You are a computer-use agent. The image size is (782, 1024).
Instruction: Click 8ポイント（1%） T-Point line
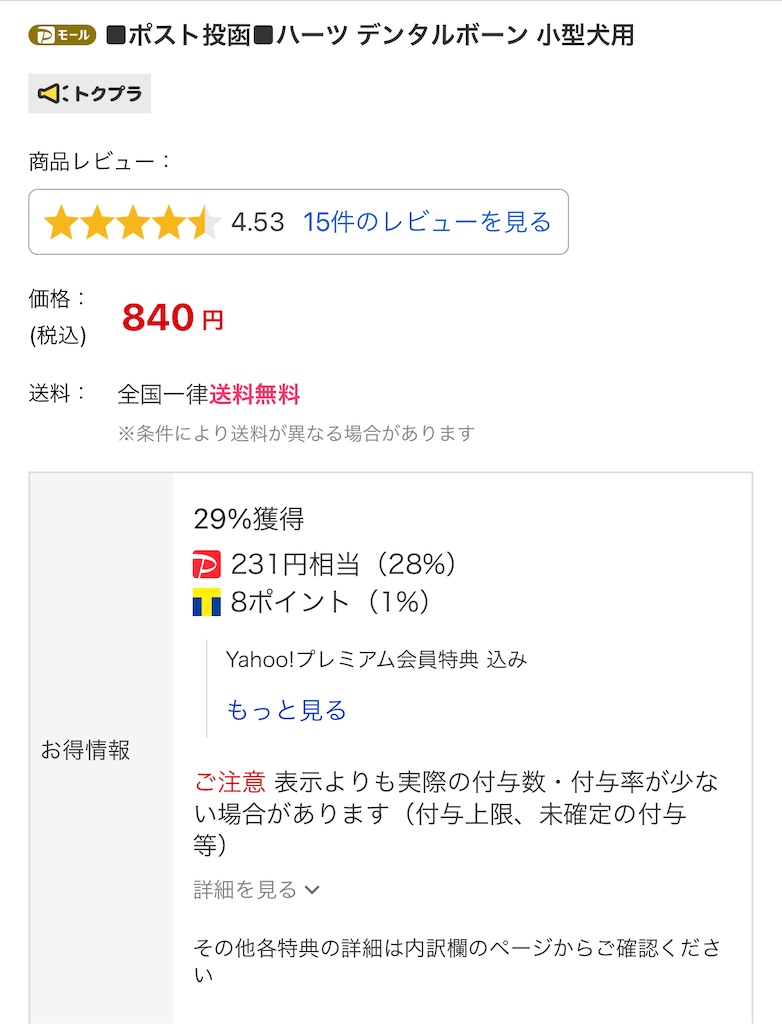330,602
